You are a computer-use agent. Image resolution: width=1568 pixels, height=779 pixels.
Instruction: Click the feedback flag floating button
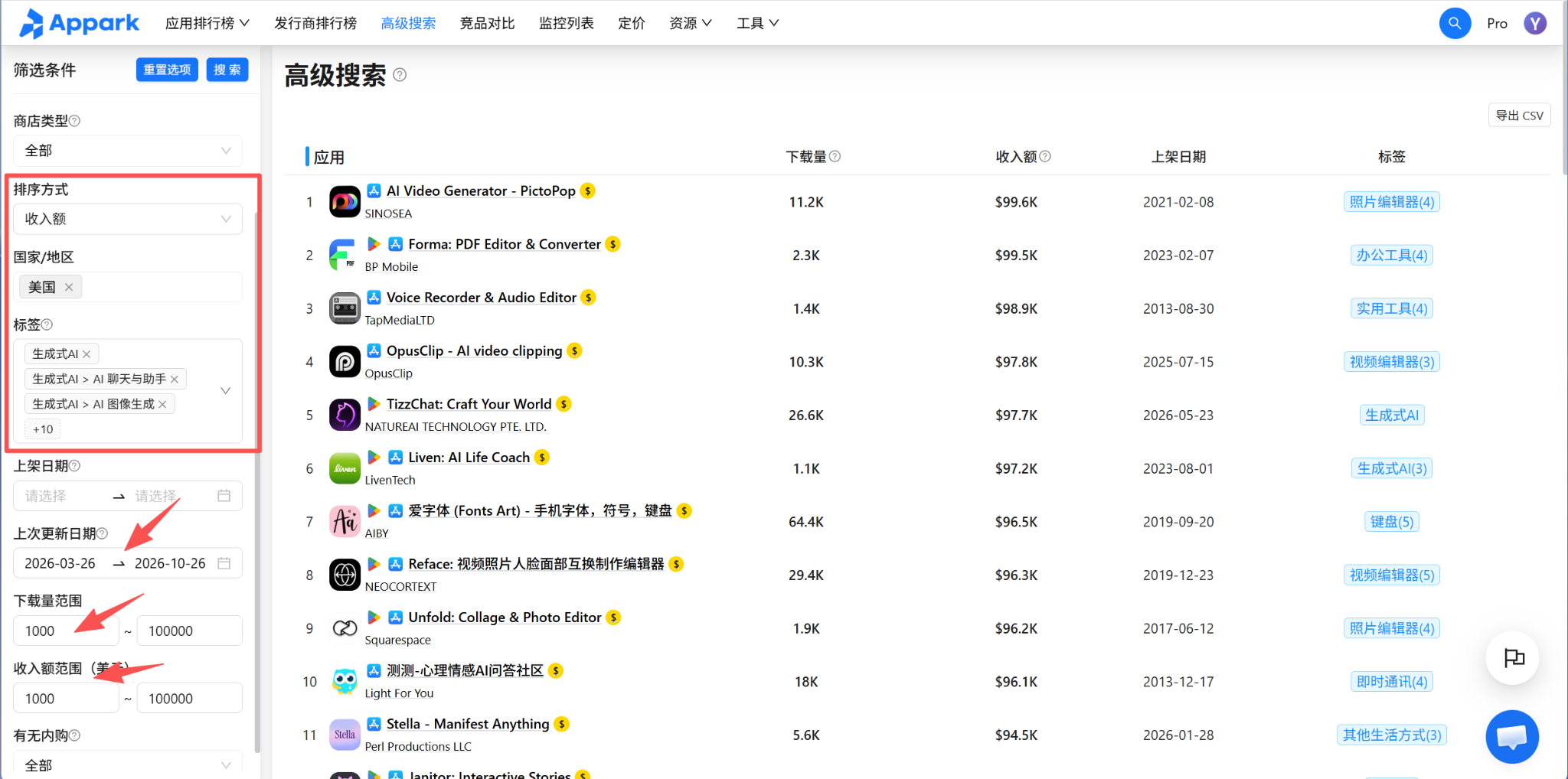click(1512, 658)
